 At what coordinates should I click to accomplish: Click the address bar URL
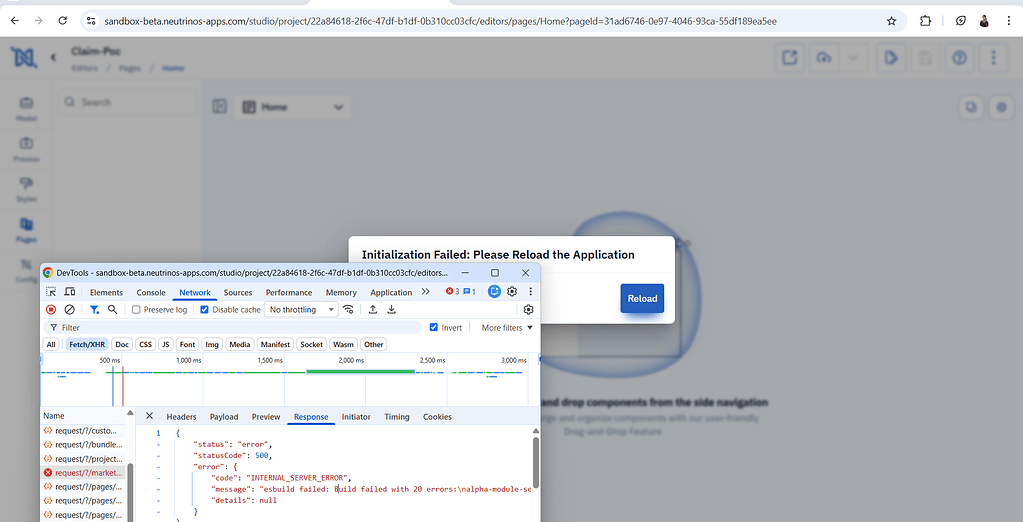coord(440,21)
